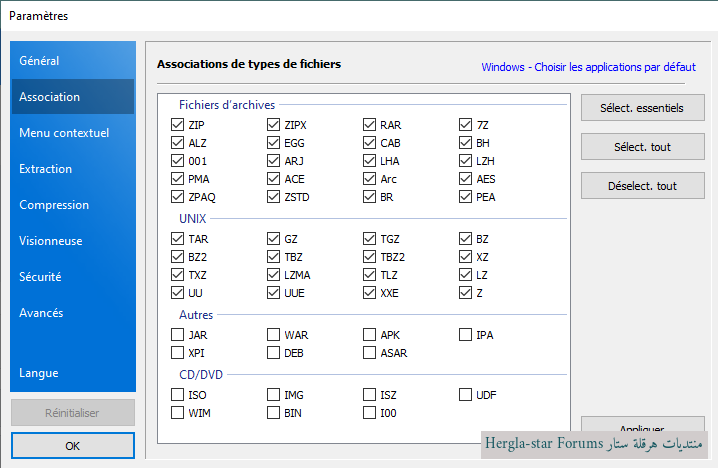The image size is (718, 468).
Task: Click the Déselect. tout button
Action: click(x=642, y=185)
